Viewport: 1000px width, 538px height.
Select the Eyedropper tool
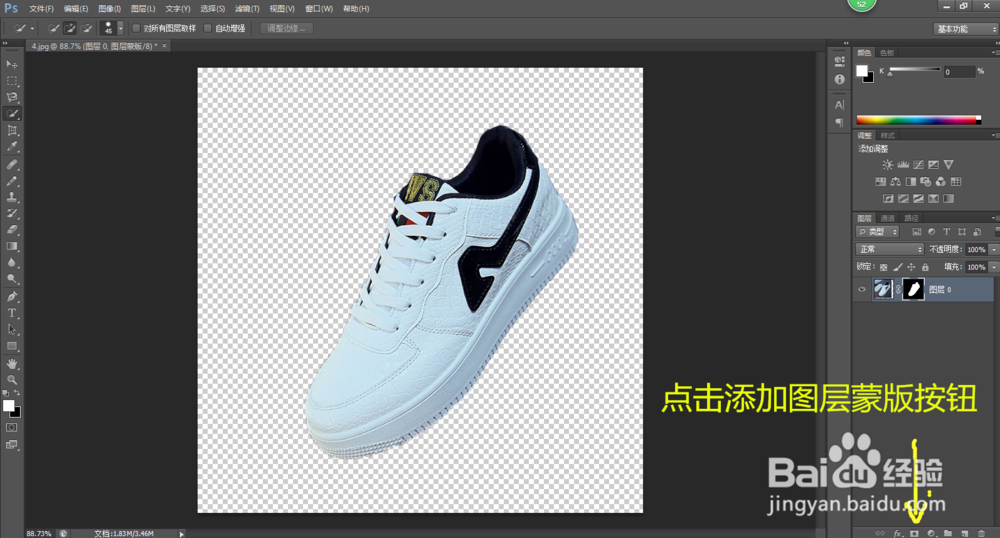pyautogui.click(x=11, y=147)
